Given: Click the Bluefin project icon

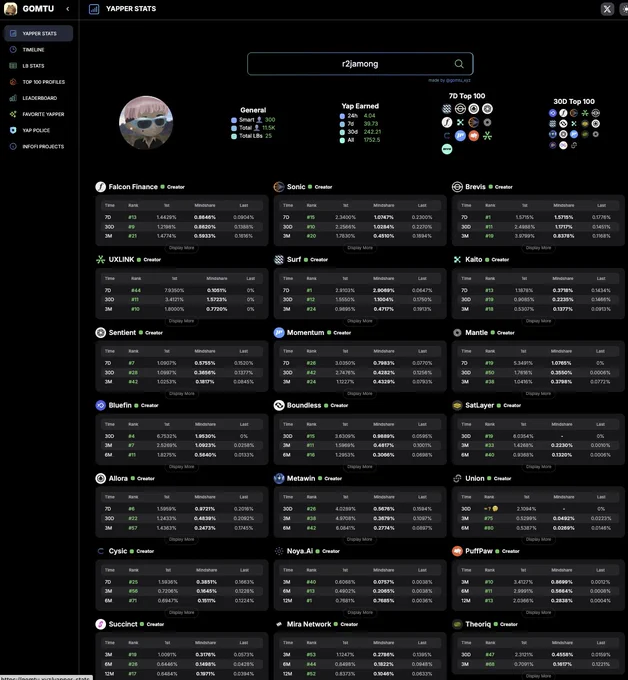Looking at the screenshot, I should tap(101, 405).
